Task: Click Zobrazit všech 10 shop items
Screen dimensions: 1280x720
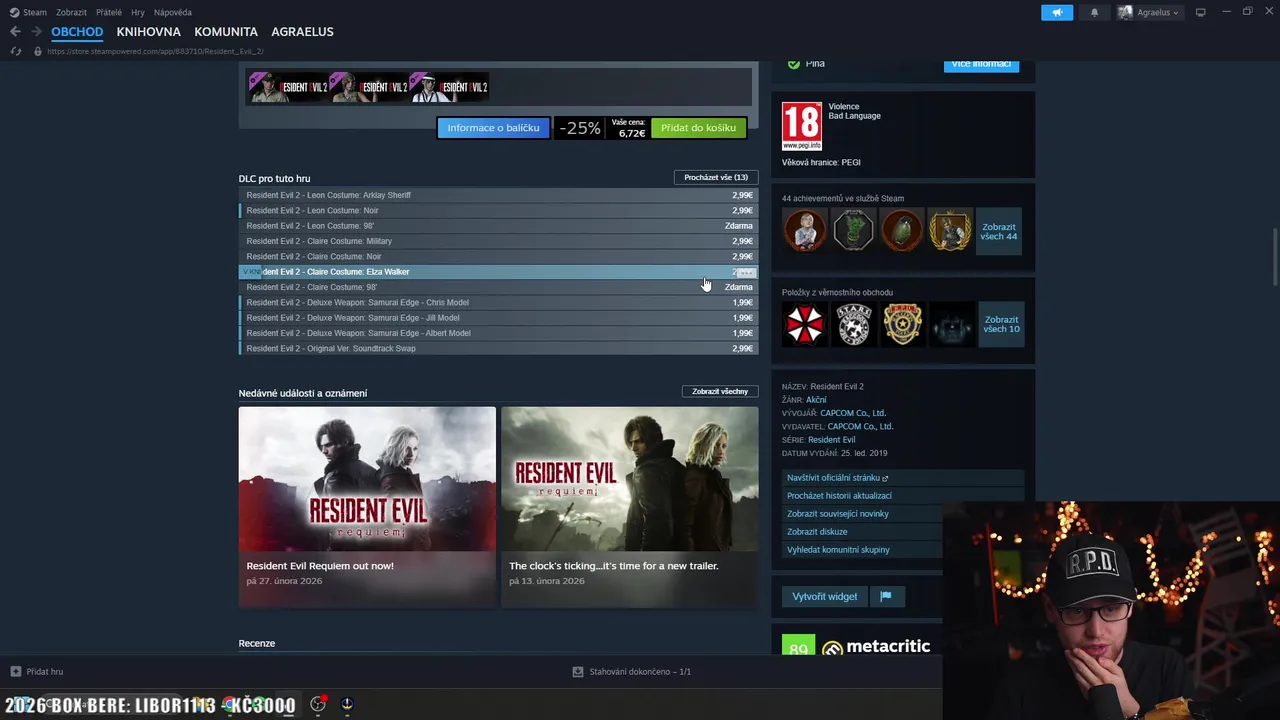Action: (x=1001, y=324)
